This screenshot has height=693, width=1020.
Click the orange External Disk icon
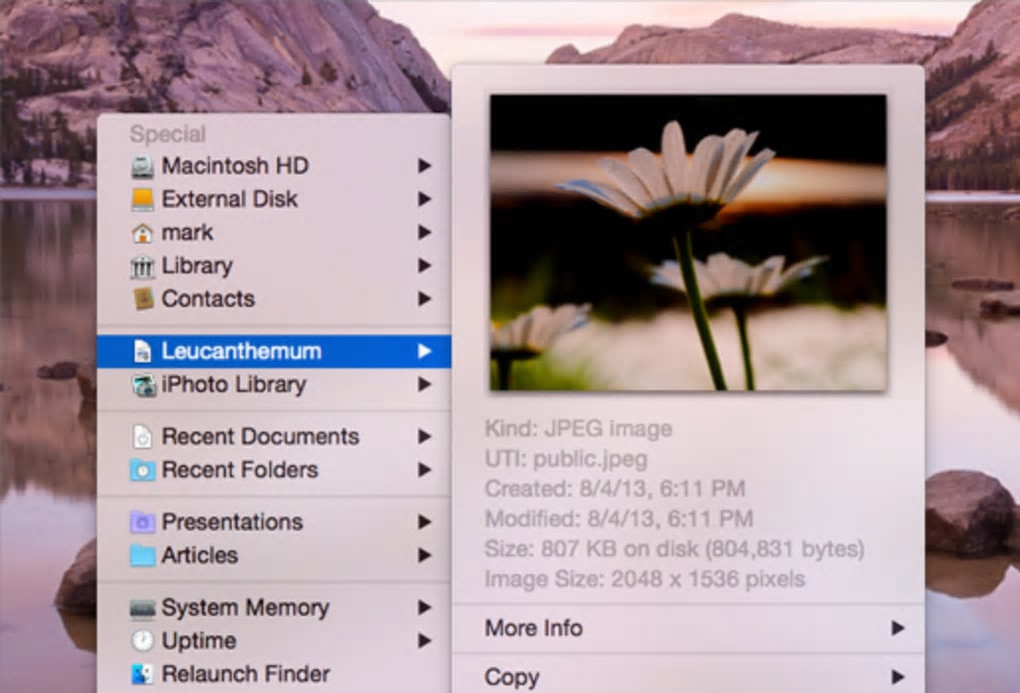tap(142, 199)
